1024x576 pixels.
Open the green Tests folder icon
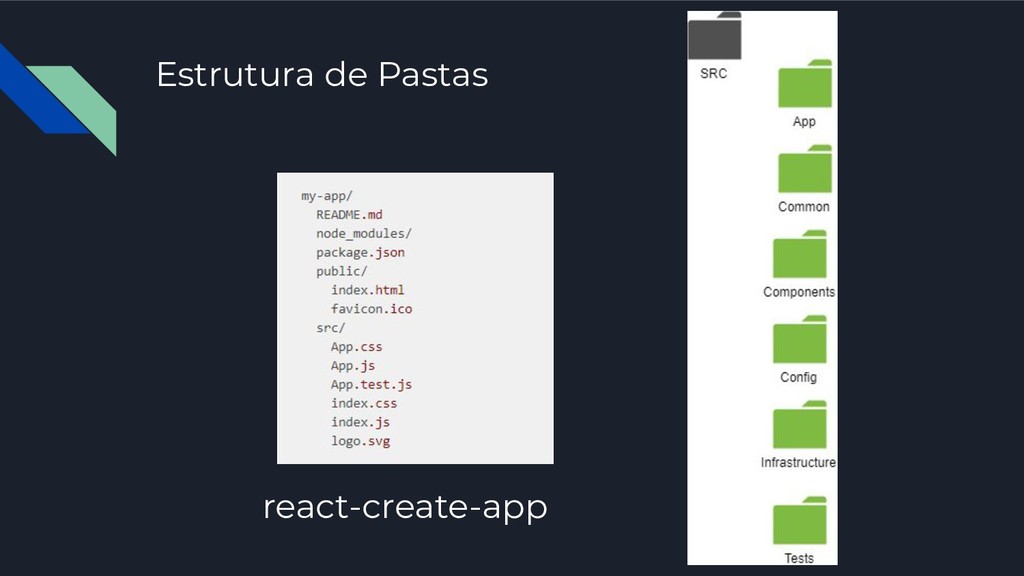point(799,520)
